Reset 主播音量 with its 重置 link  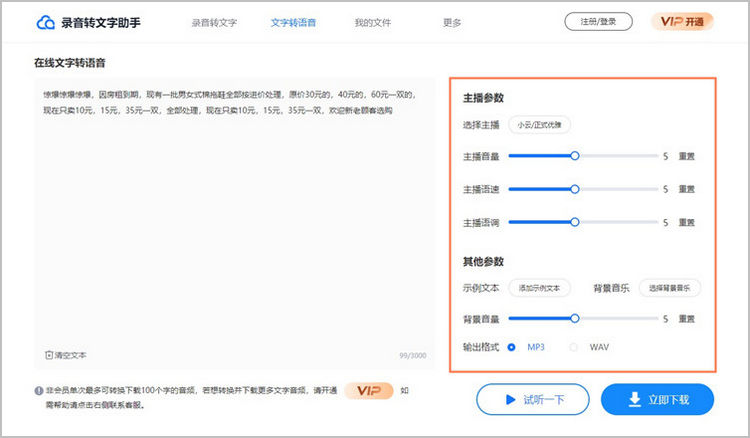686,156
